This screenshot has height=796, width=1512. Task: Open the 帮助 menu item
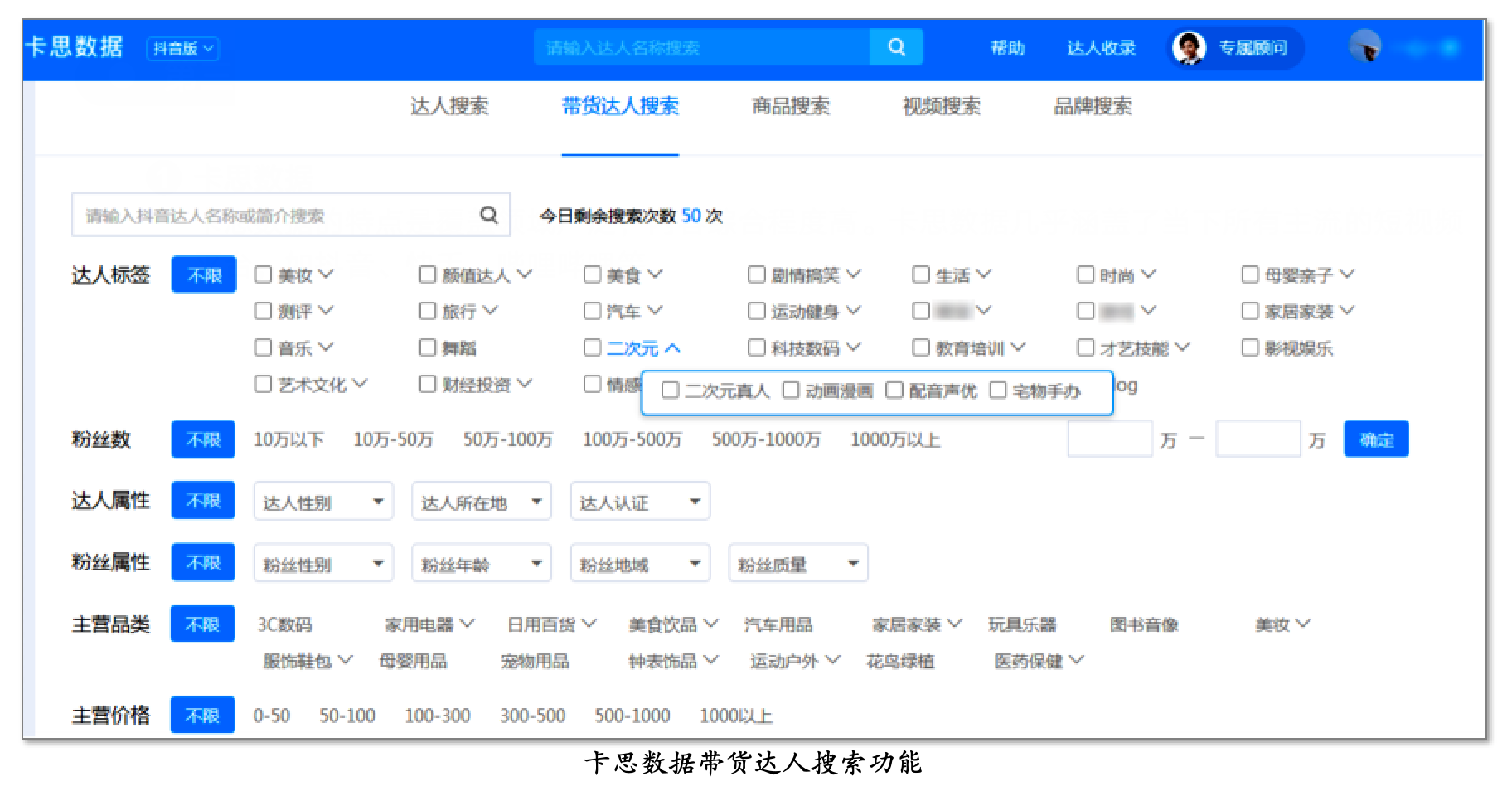1008,48
